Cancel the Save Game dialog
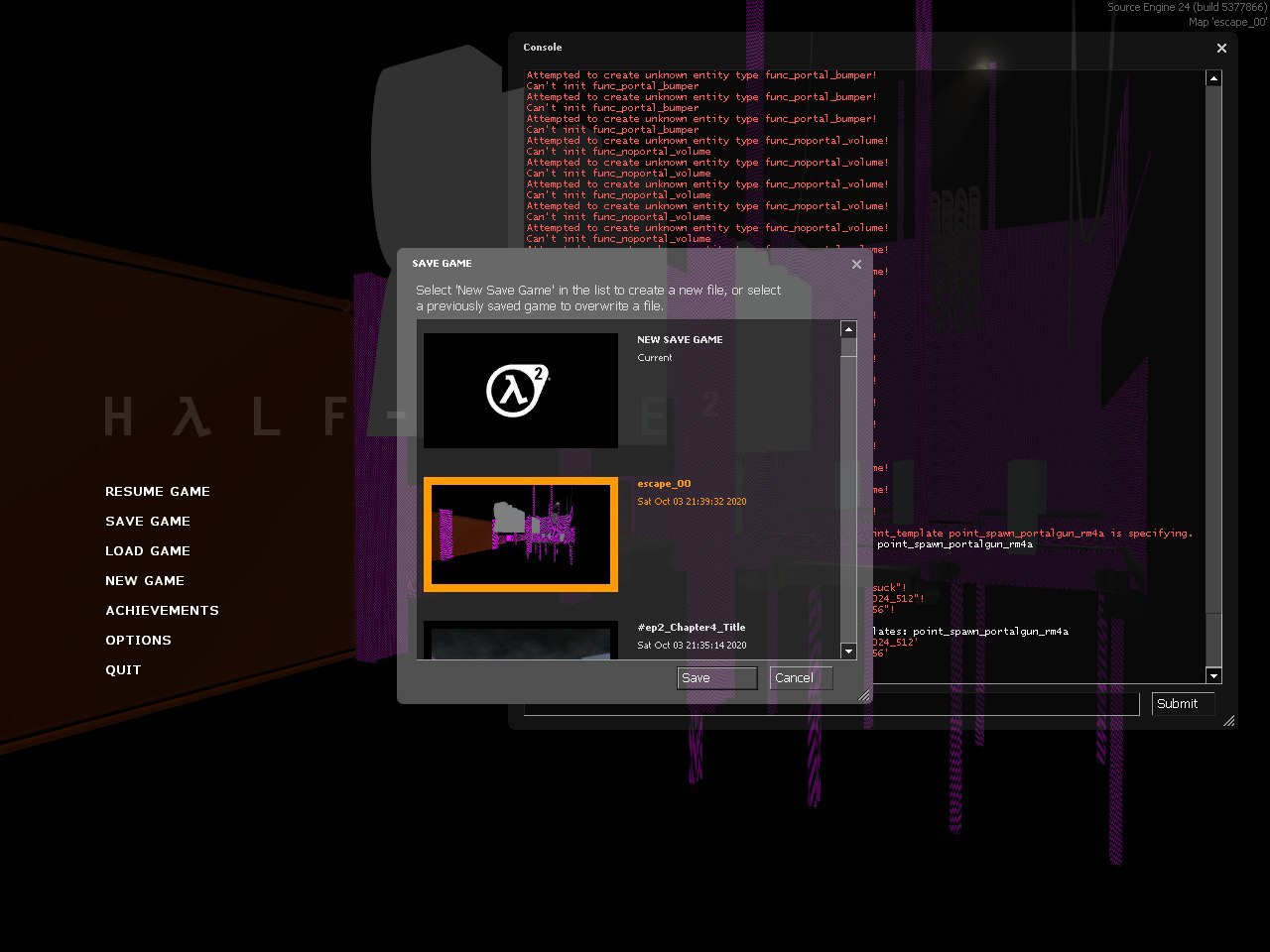This screenshot has width=1270, height=952. (801, 678)
